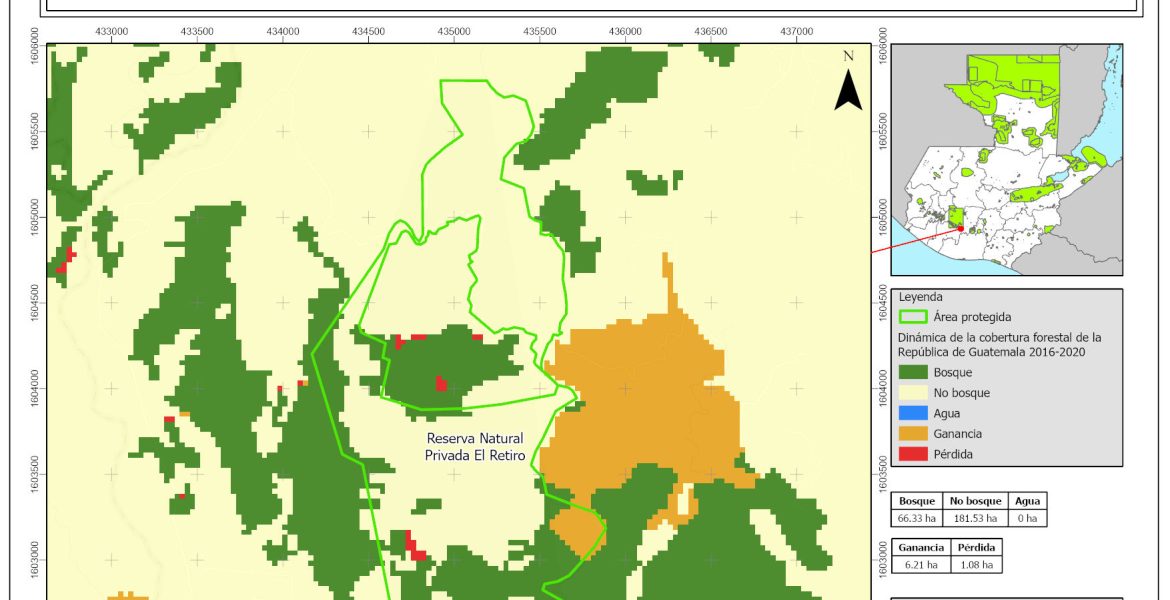Click the Agua 0 ha table cell
1170x600 pixels.
(1026, 518)
